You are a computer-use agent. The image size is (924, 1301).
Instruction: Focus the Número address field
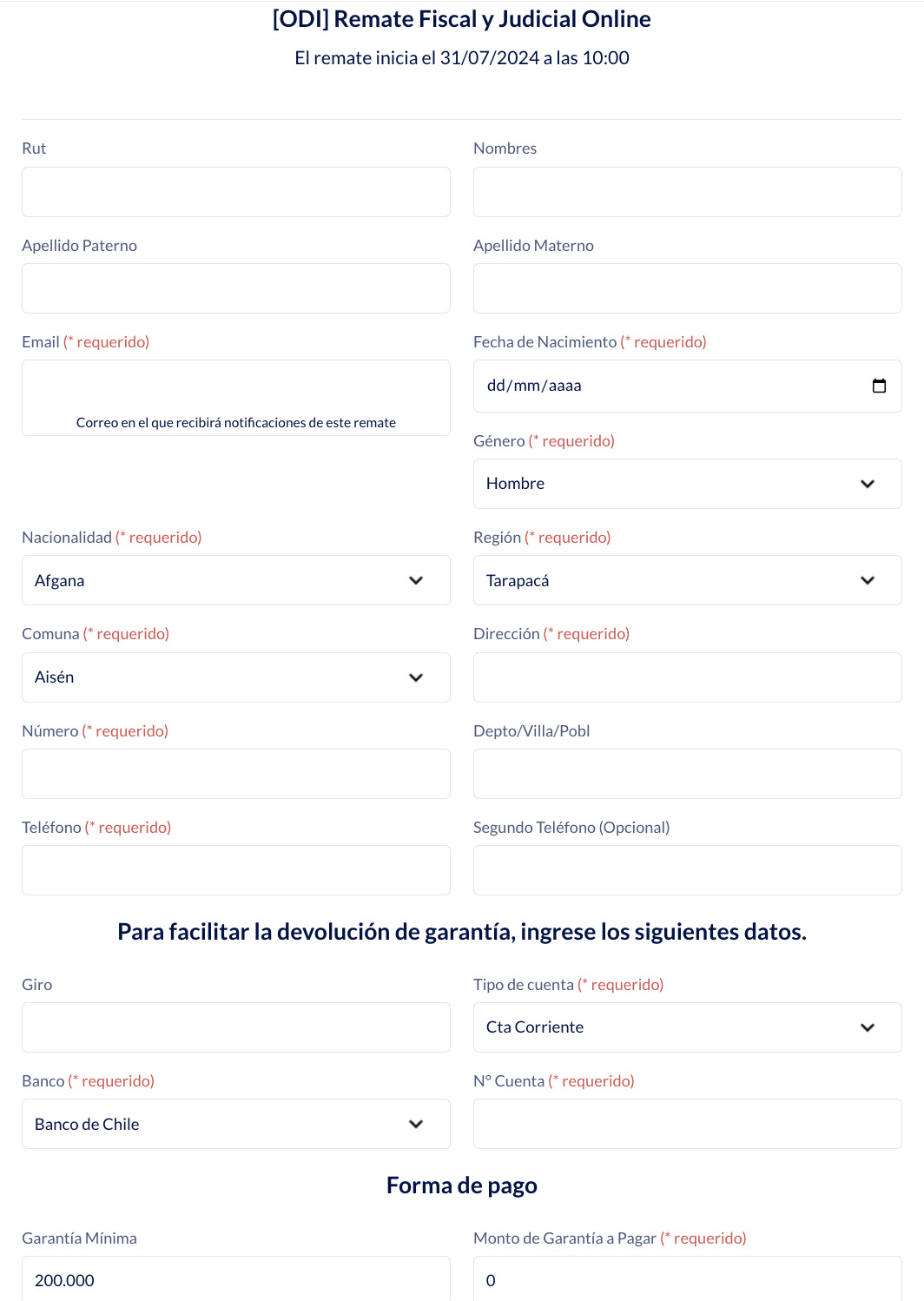pos(235,774)
